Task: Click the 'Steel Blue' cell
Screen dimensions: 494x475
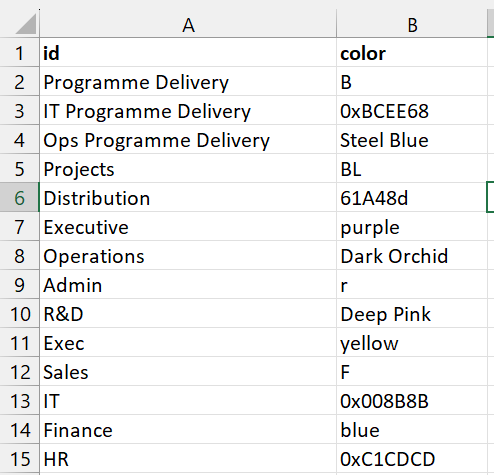Action: click(x=412, y=139)
